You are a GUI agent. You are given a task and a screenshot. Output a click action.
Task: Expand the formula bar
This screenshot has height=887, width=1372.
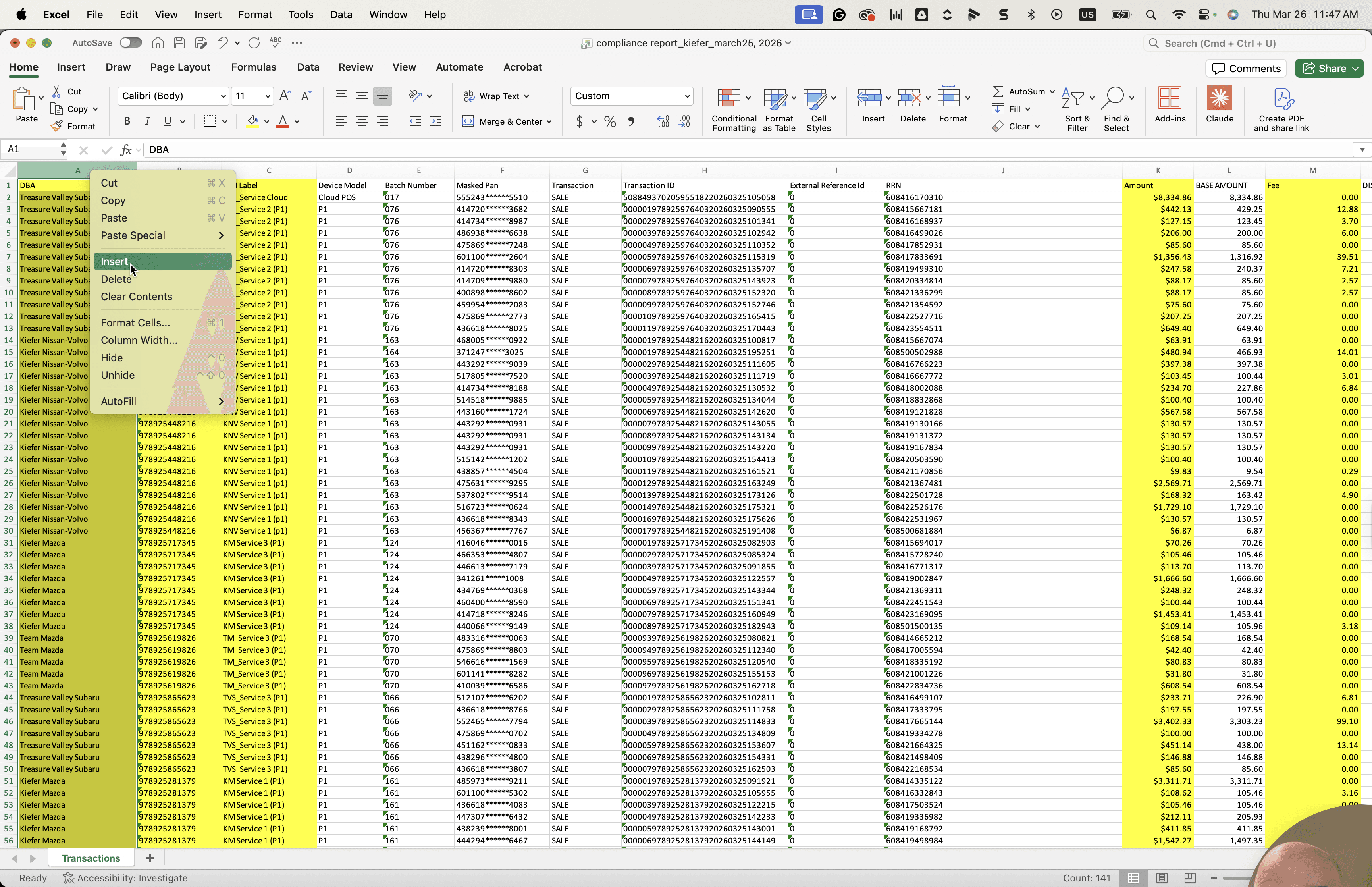coord(1362,150)
